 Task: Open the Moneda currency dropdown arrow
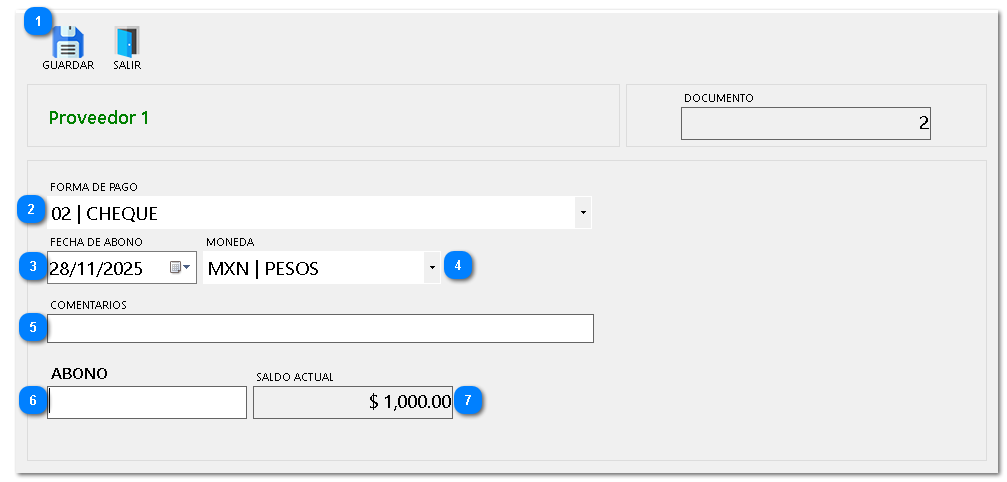432,268
